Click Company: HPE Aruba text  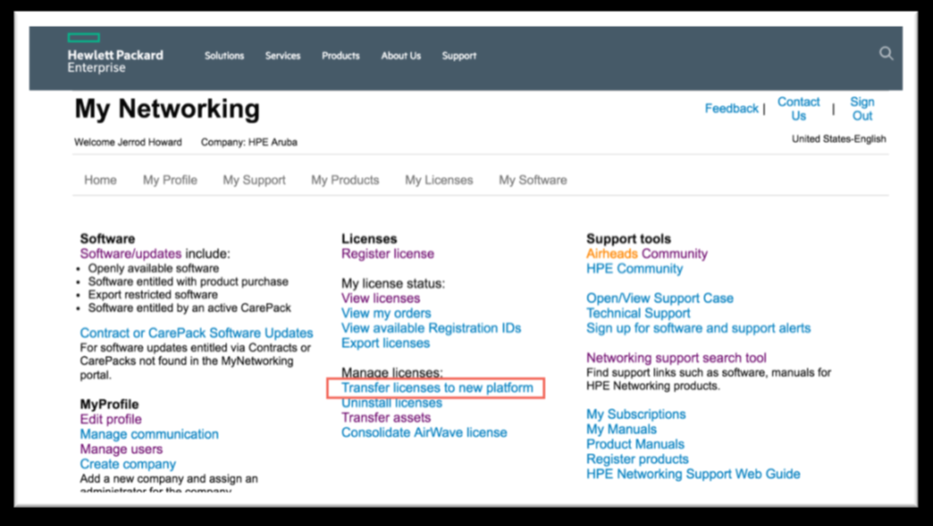coord(249,142)
